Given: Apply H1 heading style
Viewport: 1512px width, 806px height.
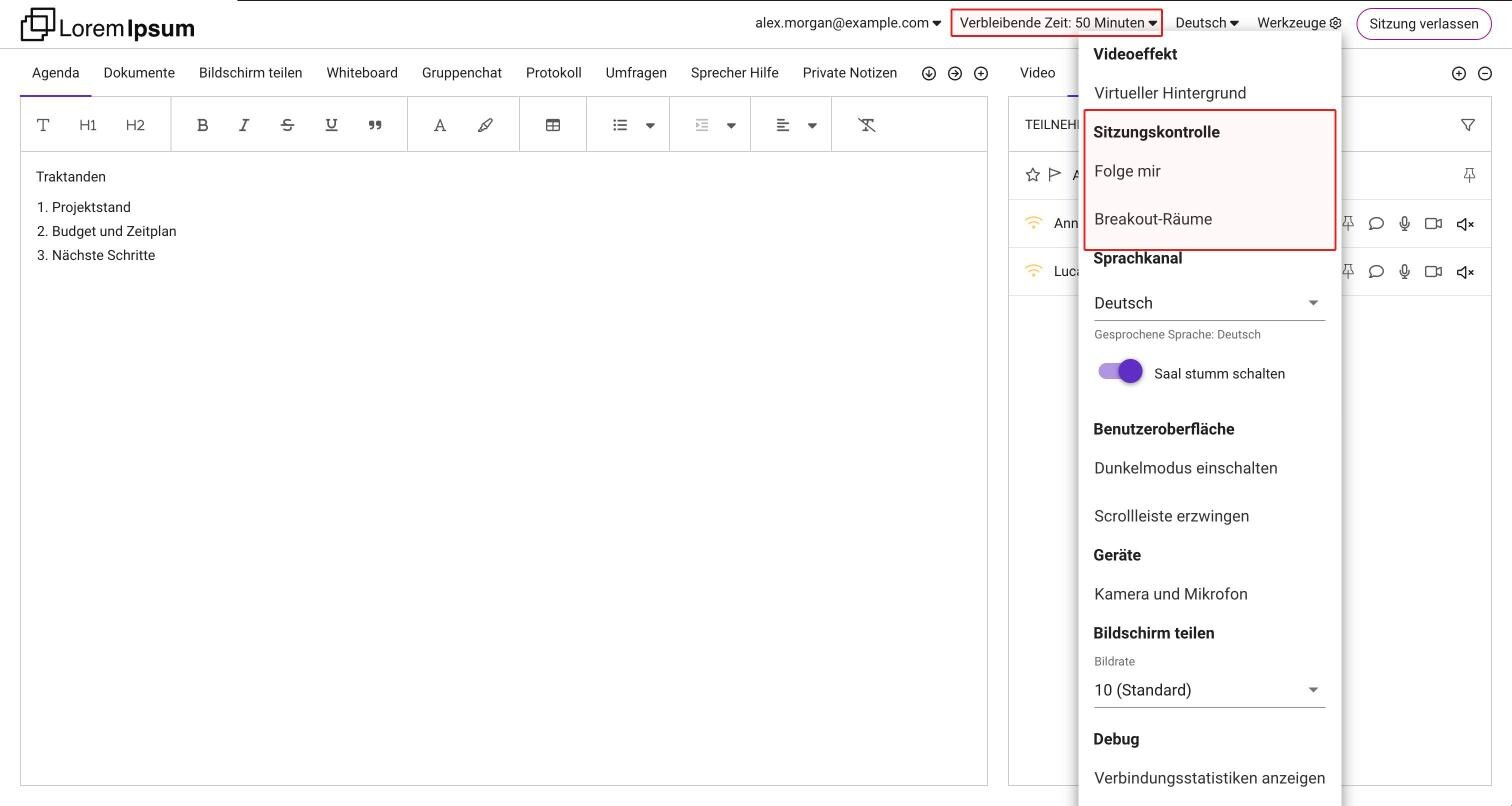Looking at the screenshot, I should click(88, 125).
